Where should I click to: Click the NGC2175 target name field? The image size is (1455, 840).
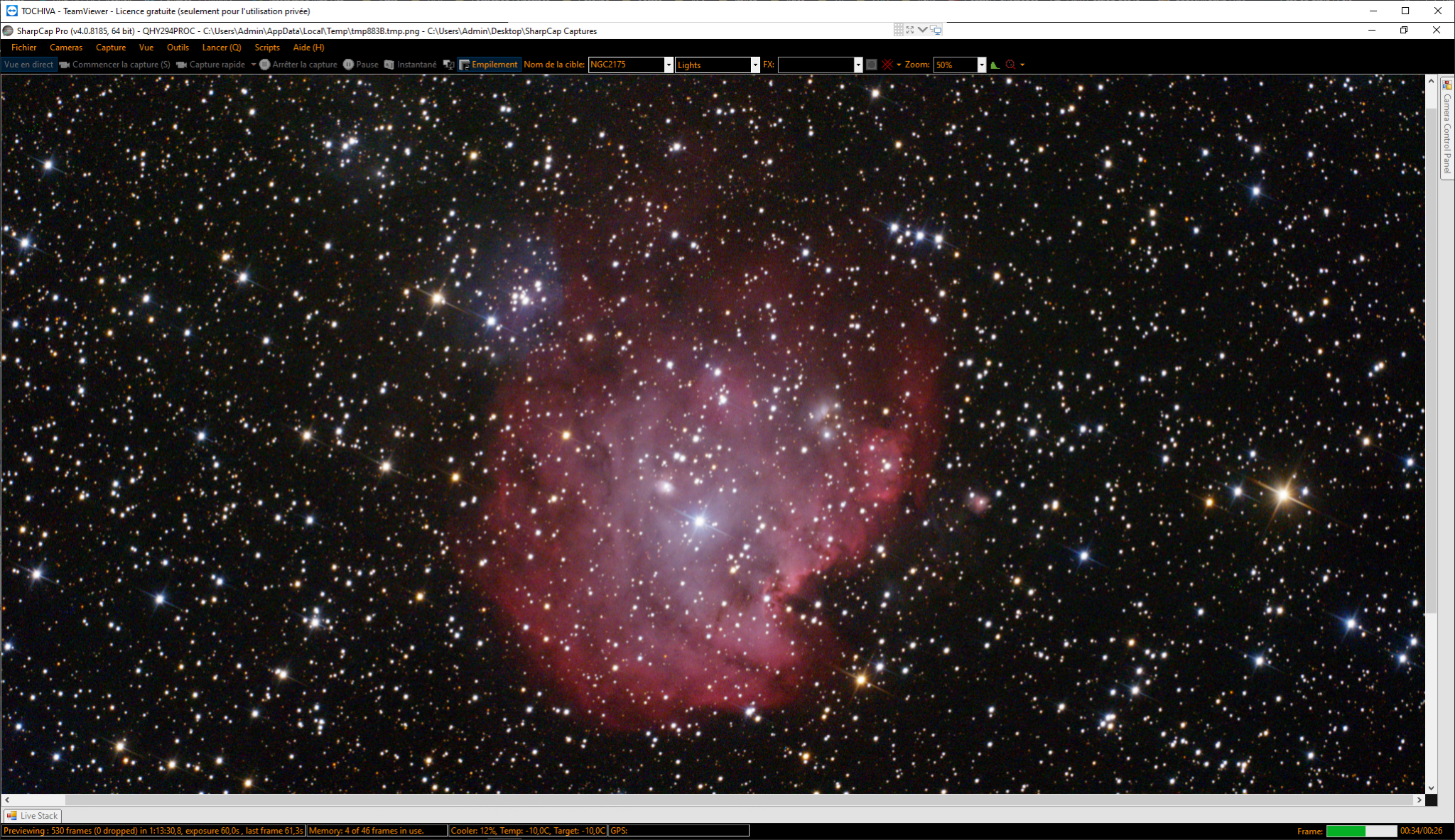pos(626,65)
